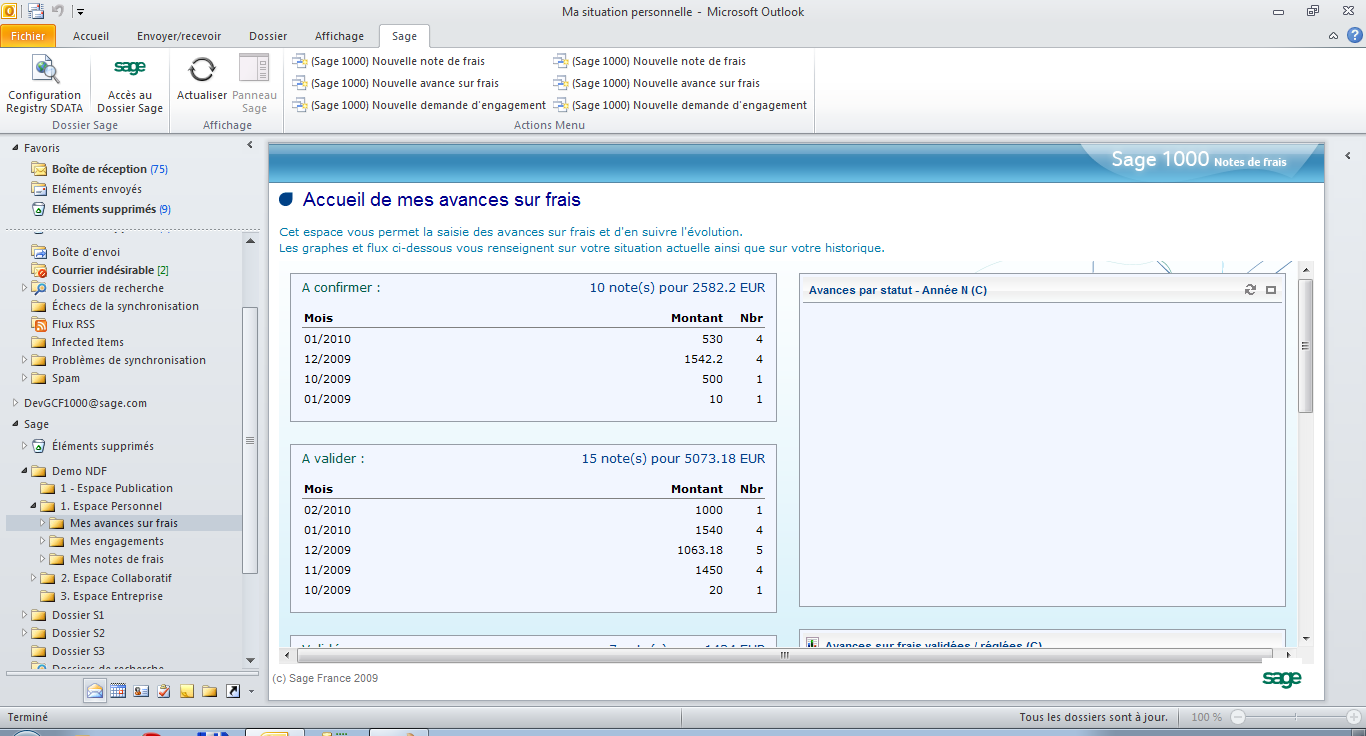Click the Send/Receive icon in quick access toolbar
The image size is (1366, 736).
(x=36, y=12)
